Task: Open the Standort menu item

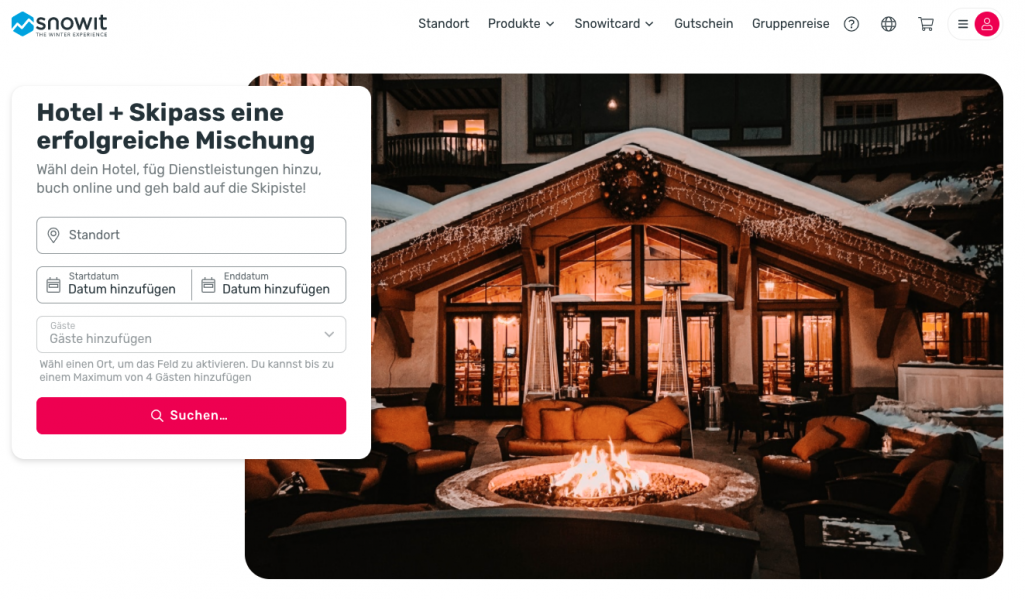Action: tap(443, 24)
